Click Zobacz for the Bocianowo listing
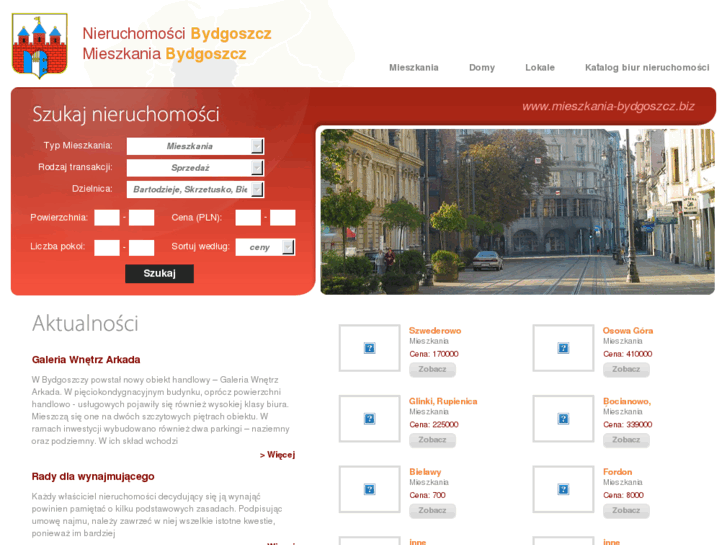Viewport: 727px width, 545px height. click(x=626, y=440)
